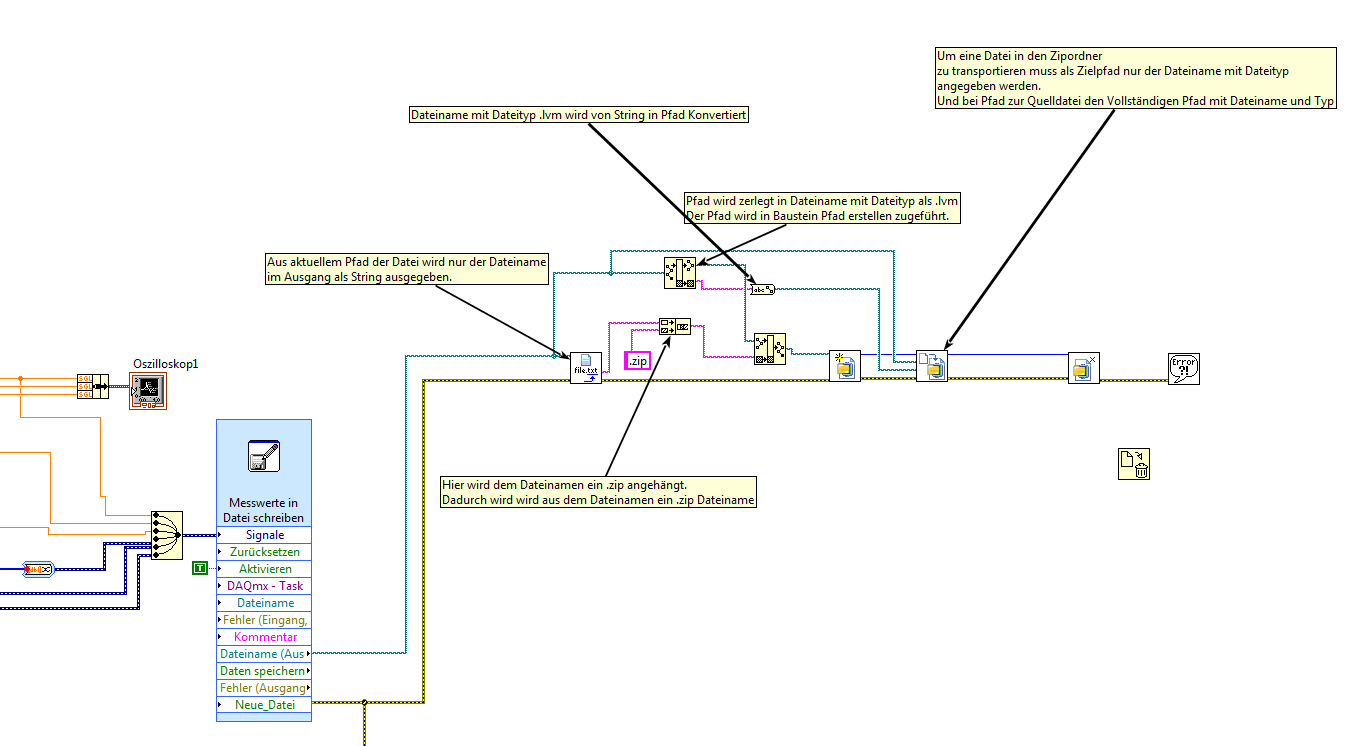Click the SGL build array node

92,386
